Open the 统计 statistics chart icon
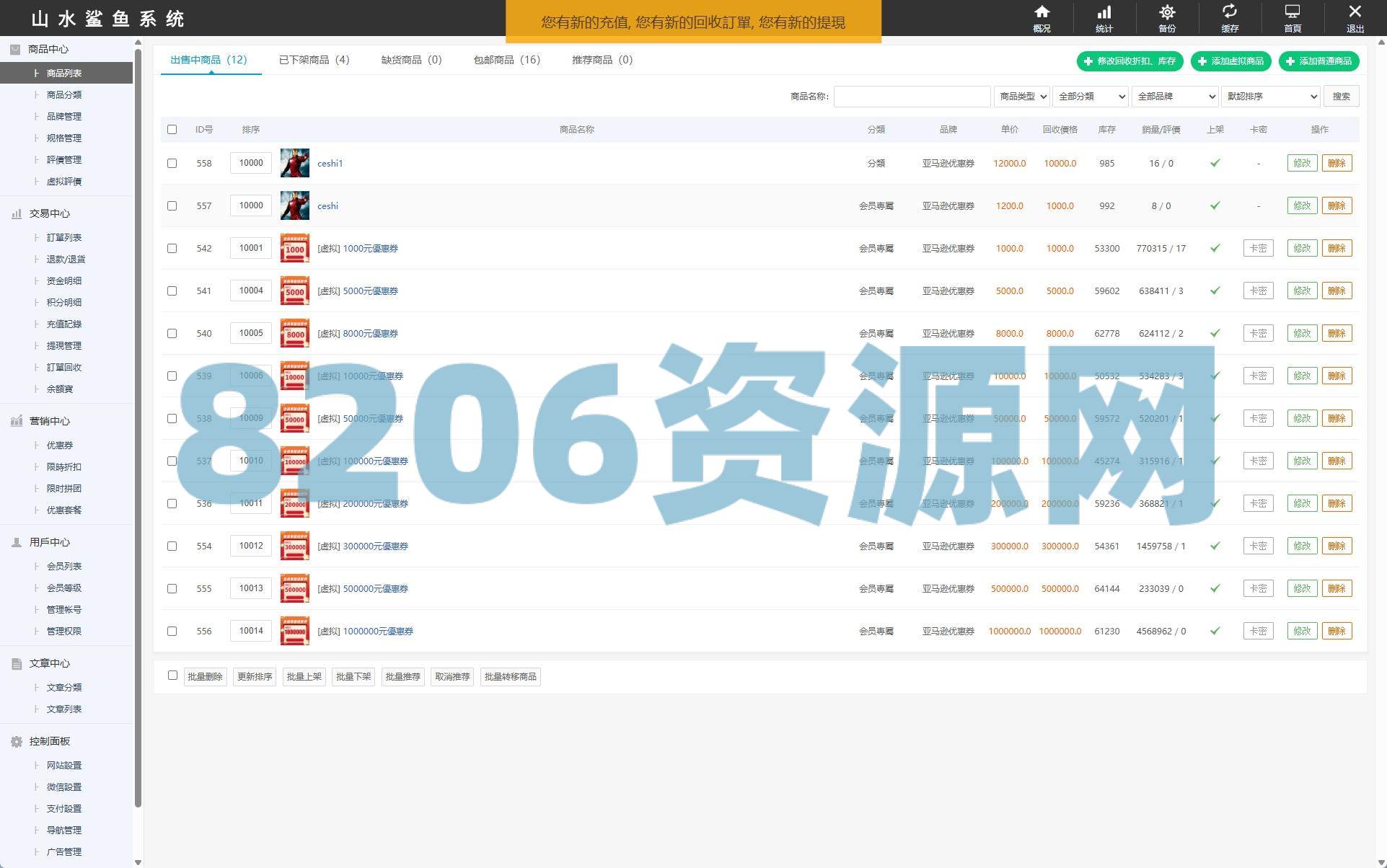Screen dimensions: 1387x868 point(1104,13)
